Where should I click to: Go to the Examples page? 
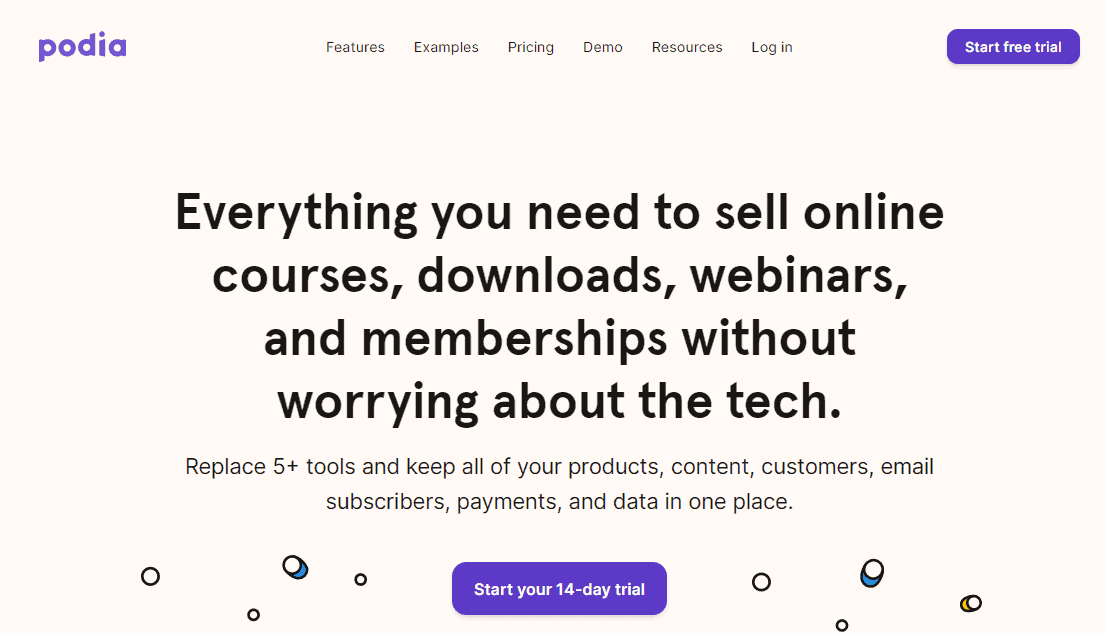(446, 47)
